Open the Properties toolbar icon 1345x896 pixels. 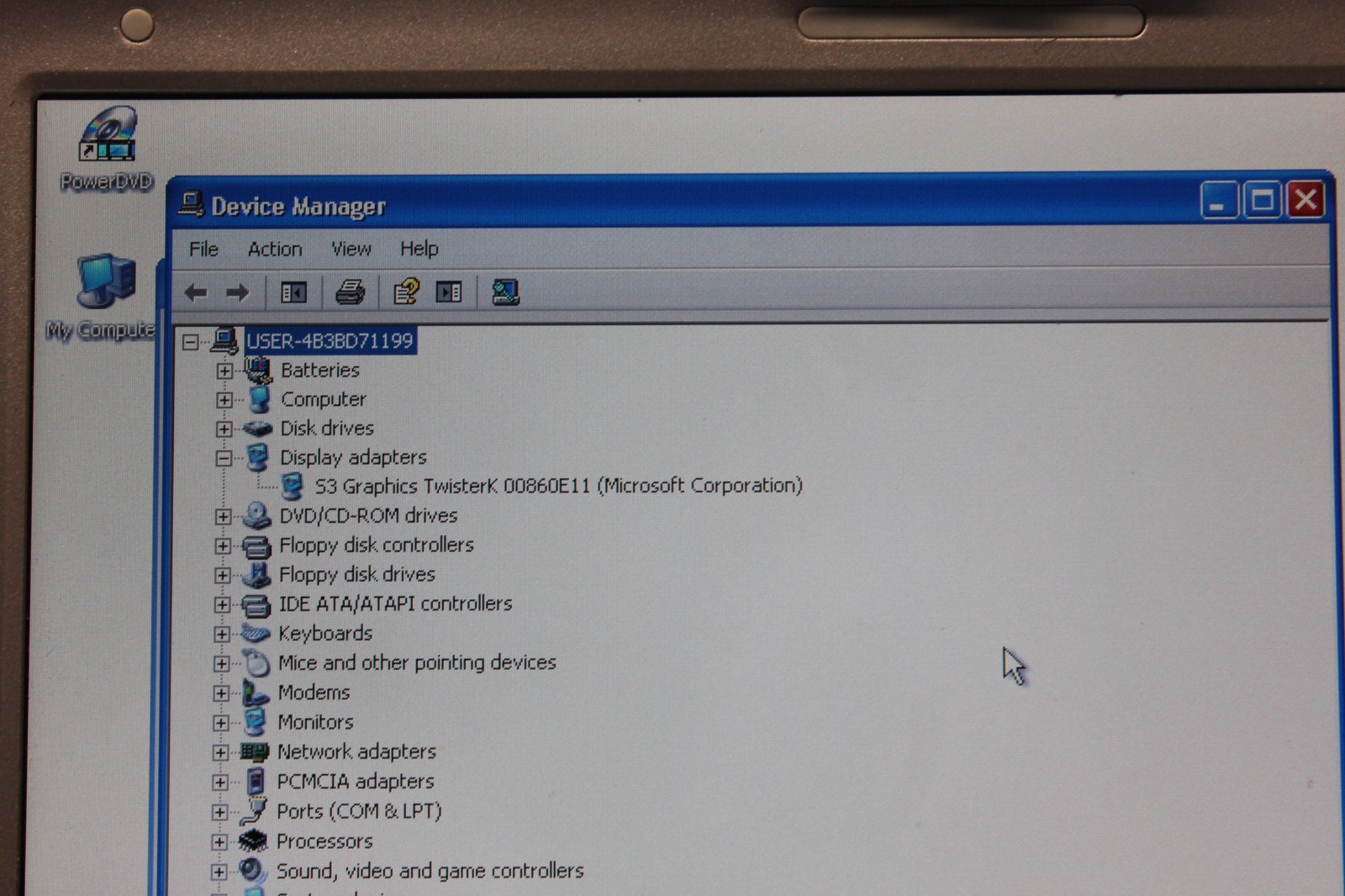(407, 292)
